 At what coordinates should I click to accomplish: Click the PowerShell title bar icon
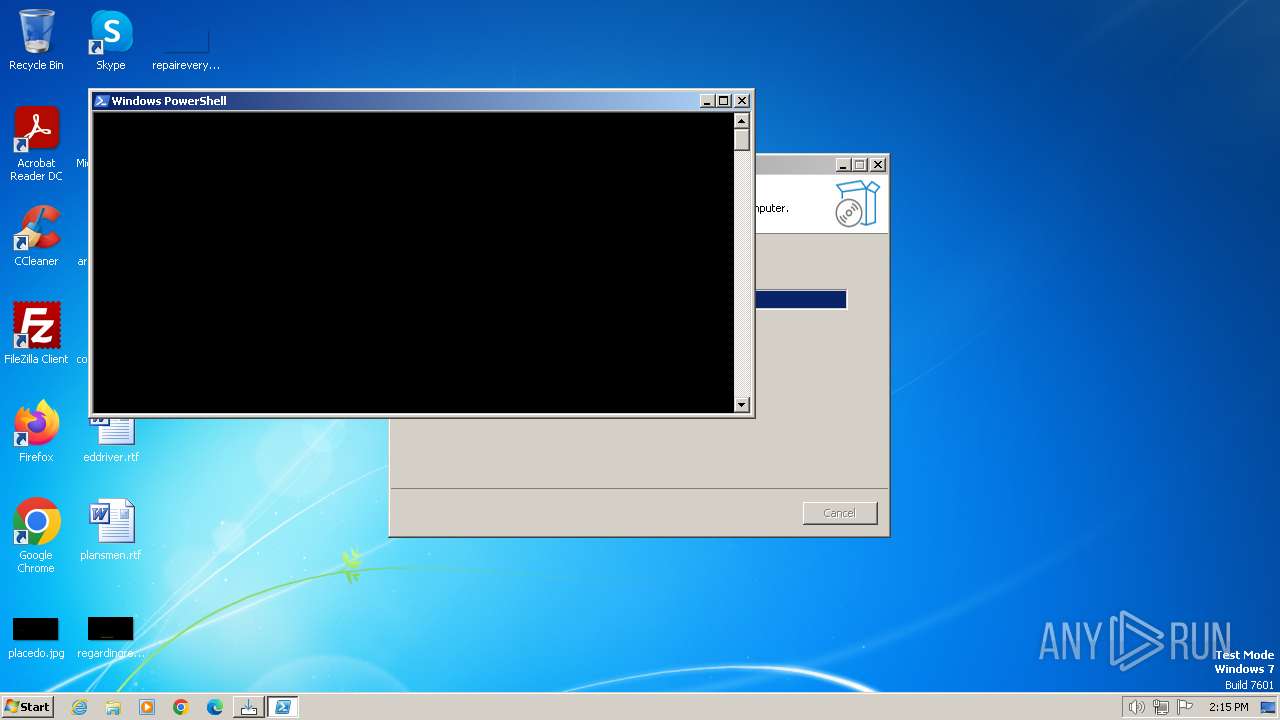coord(101,101)
